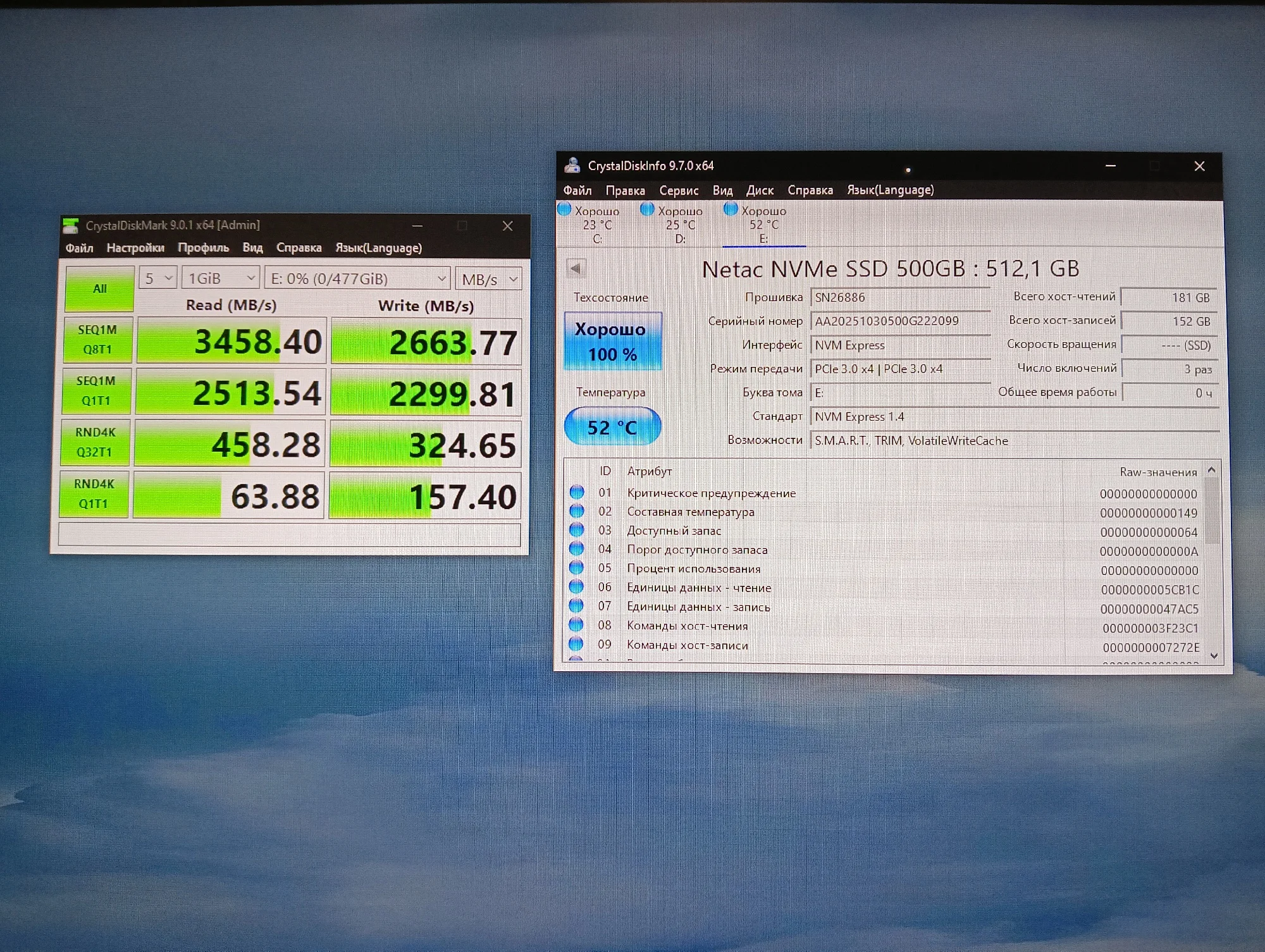1265x952 pixels.
Task: Click status dot for attribute 08 host read commands
Action: tap(576, 625)
